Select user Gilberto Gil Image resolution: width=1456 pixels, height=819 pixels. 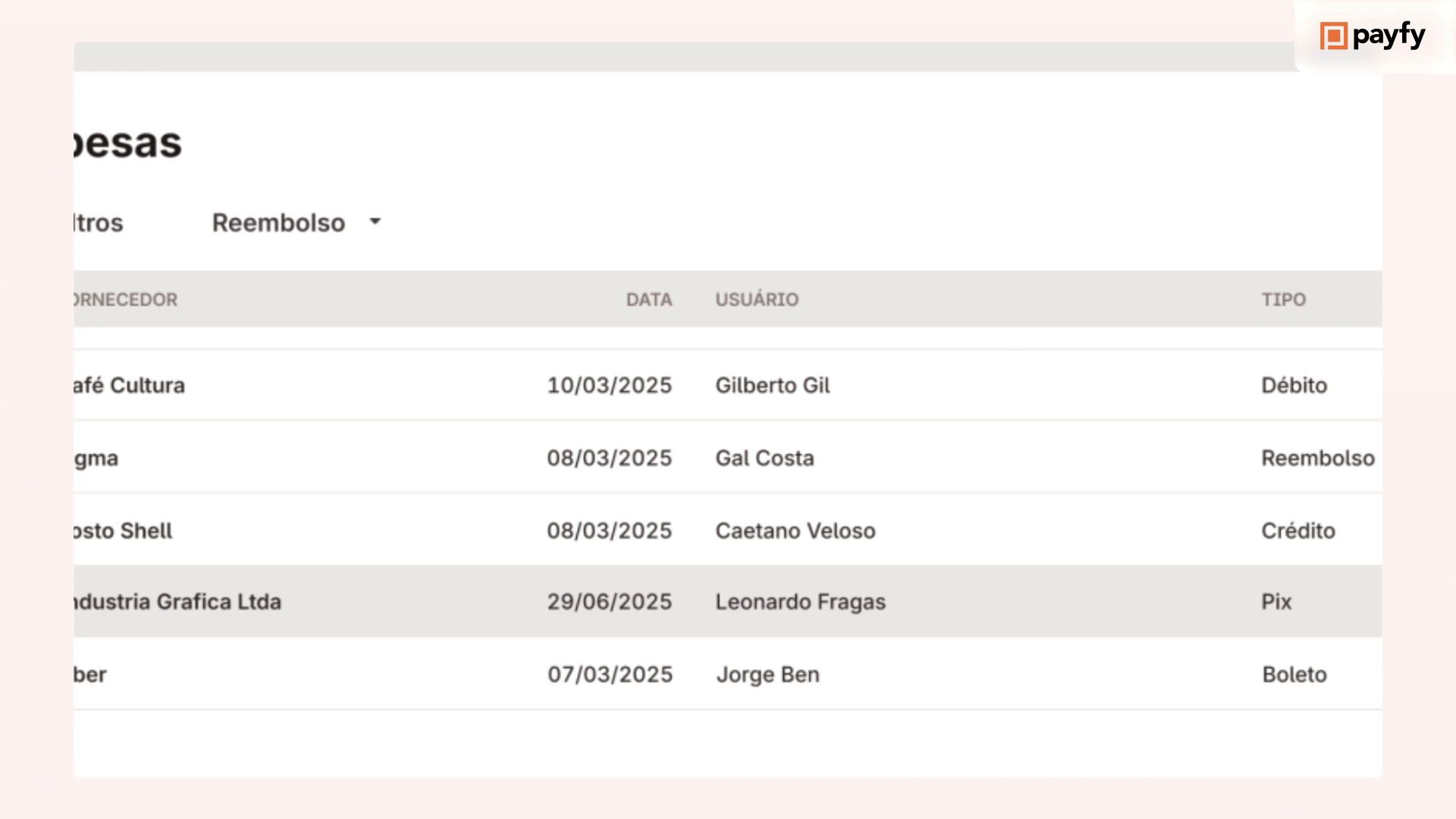point(772,385)
